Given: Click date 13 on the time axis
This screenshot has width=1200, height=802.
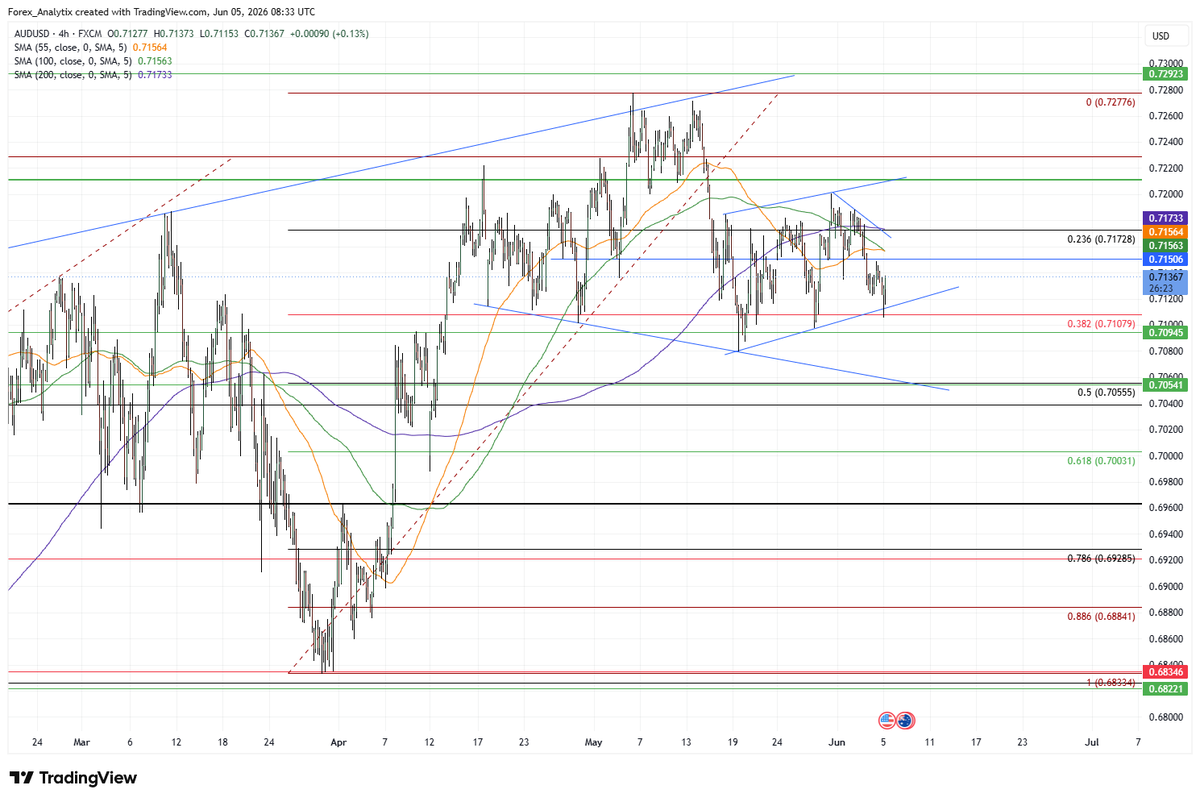Looking at the screenshot, I should click(686, 742).
